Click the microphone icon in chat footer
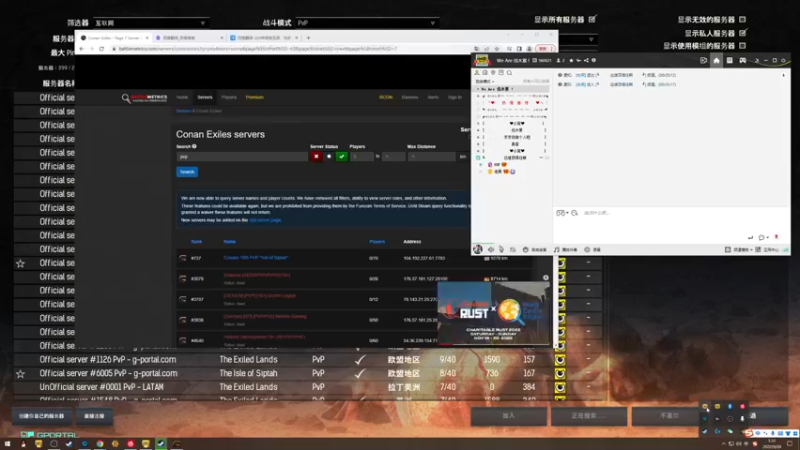Viewport: 800px width, 450px height. coord(502,249)
